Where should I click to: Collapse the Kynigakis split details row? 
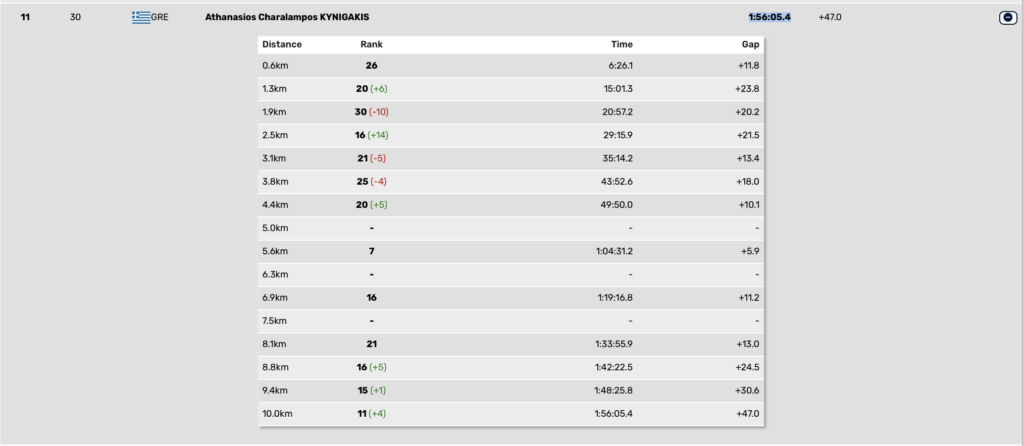click(1008, 18)
